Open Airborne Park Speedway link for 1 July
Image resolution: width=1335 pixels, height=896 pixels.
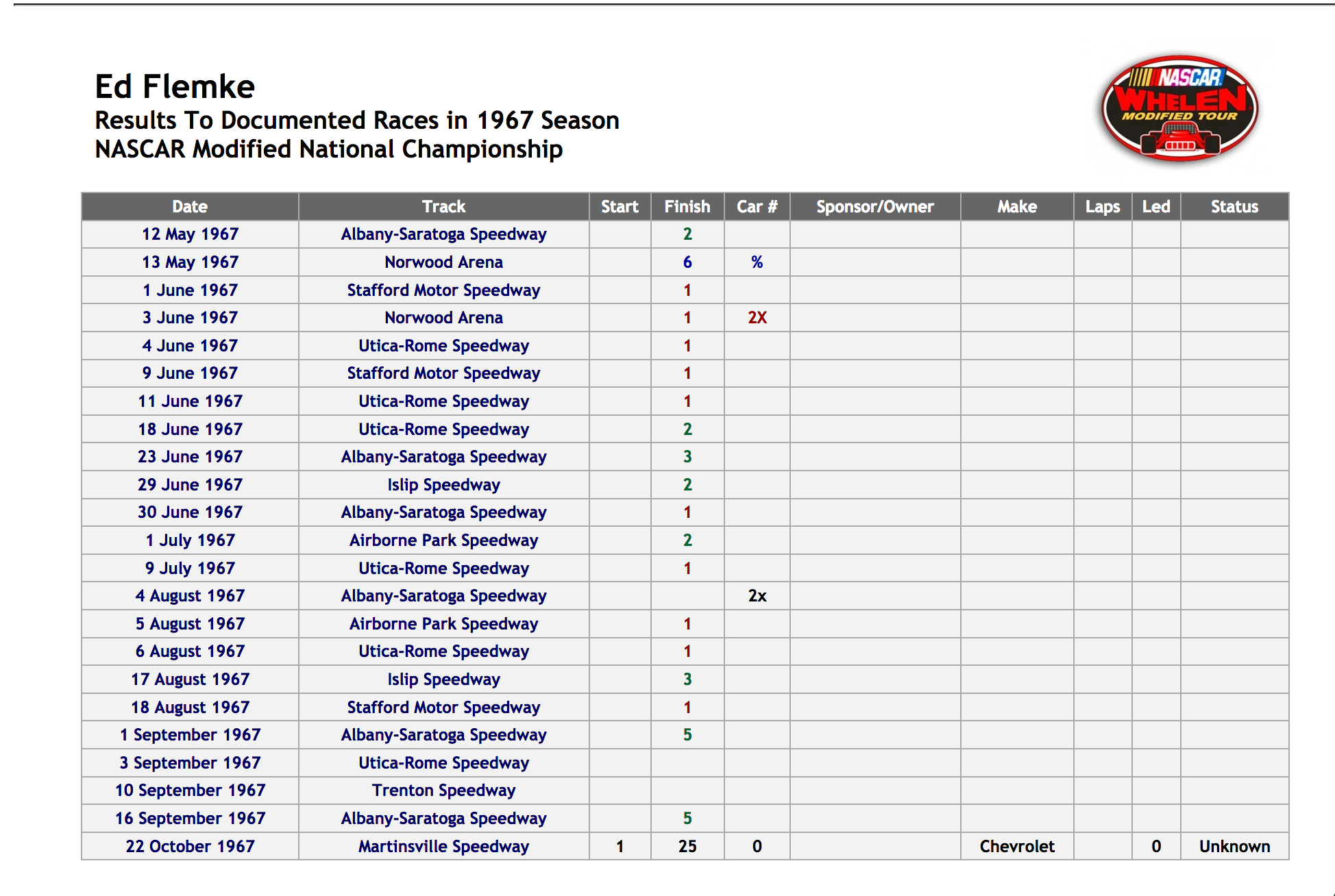click(x=443, y=540)
